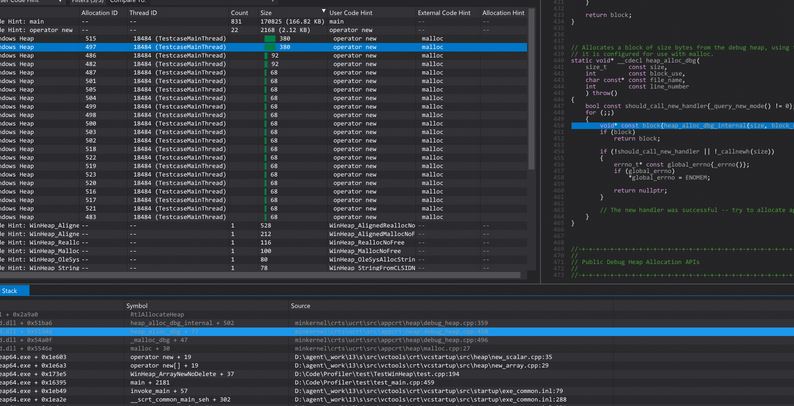Select the WinHeap_ArrayNewNoDelete + 37 stack frame
The image size is (794, 406).
pyautogui.click(x=397, y=374)
